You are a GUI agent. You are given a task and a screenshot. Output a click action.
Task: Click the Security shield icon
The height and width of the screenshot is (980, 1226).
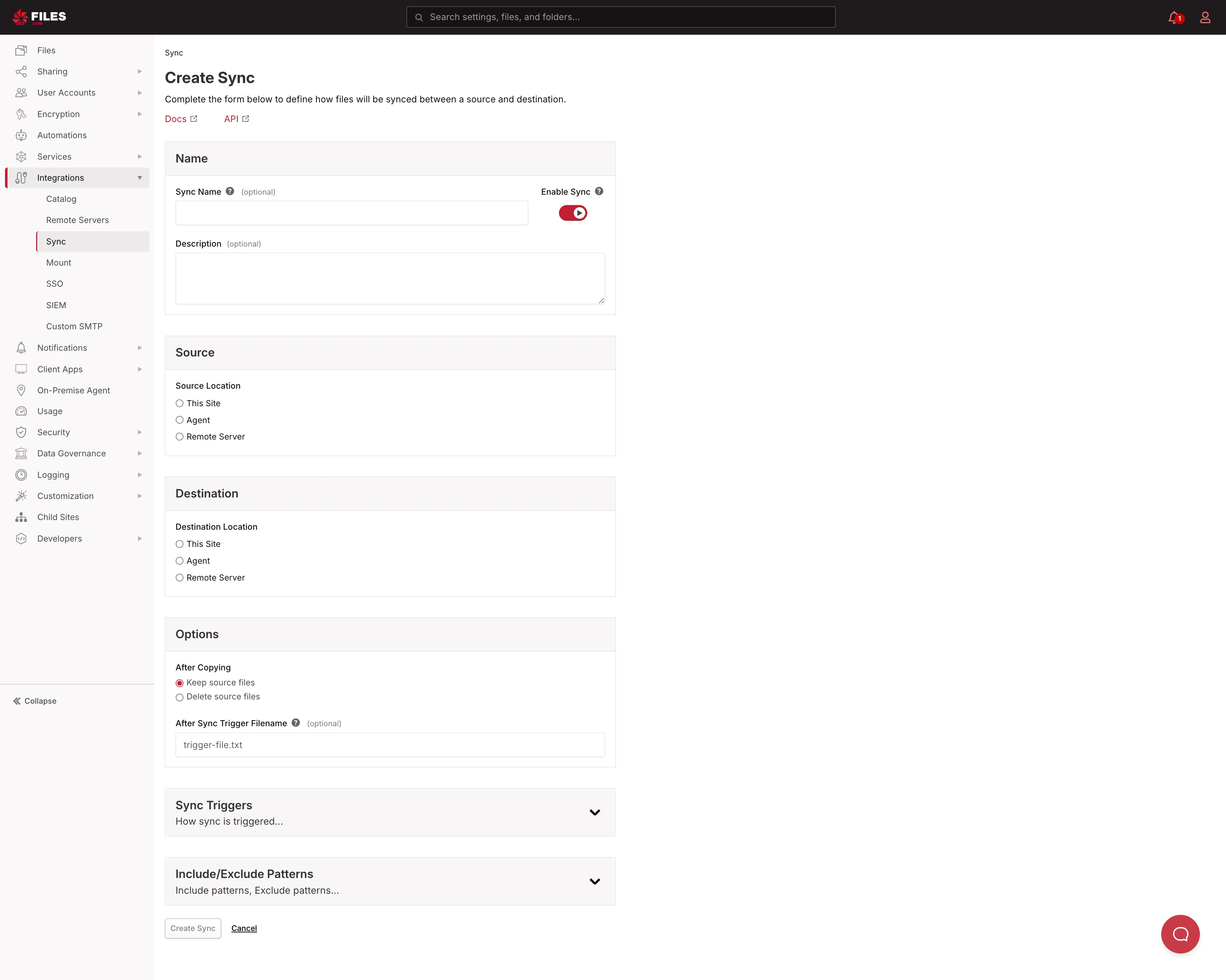tap(21, 432)
